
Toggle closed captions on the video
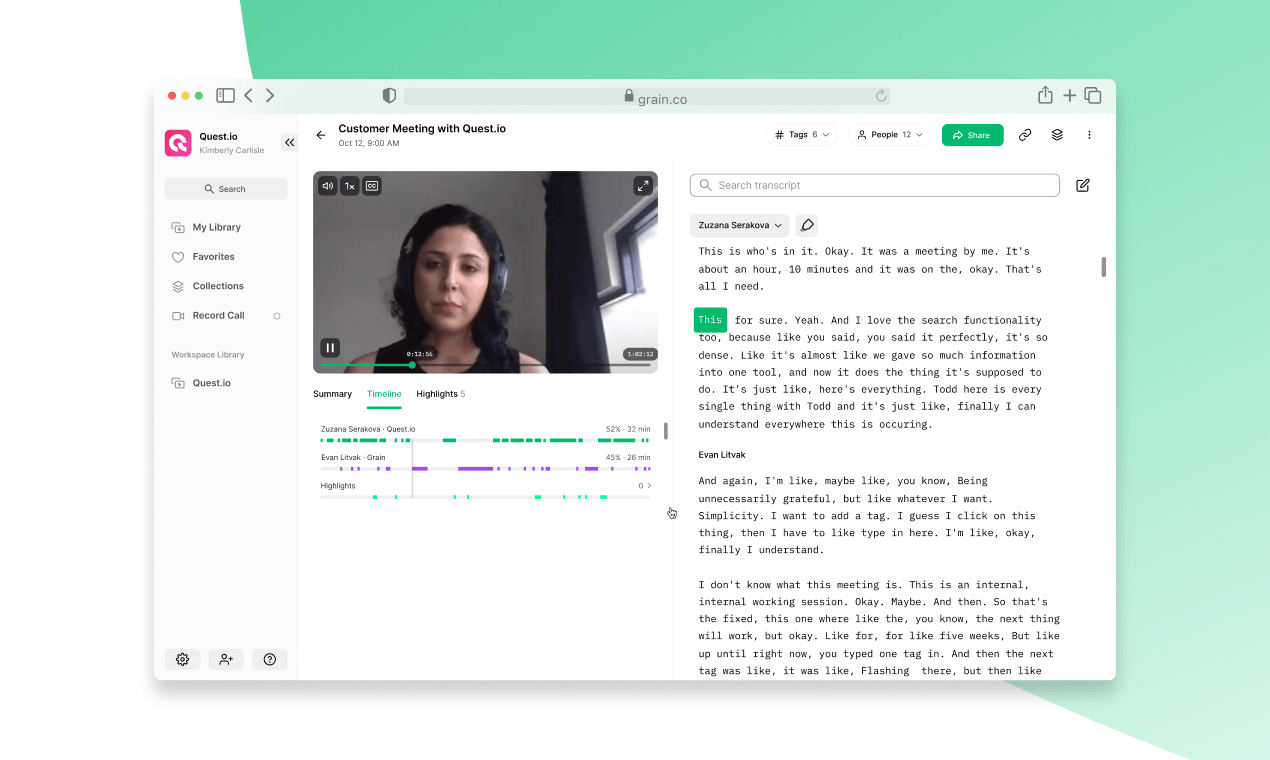(x=371, y=185)
